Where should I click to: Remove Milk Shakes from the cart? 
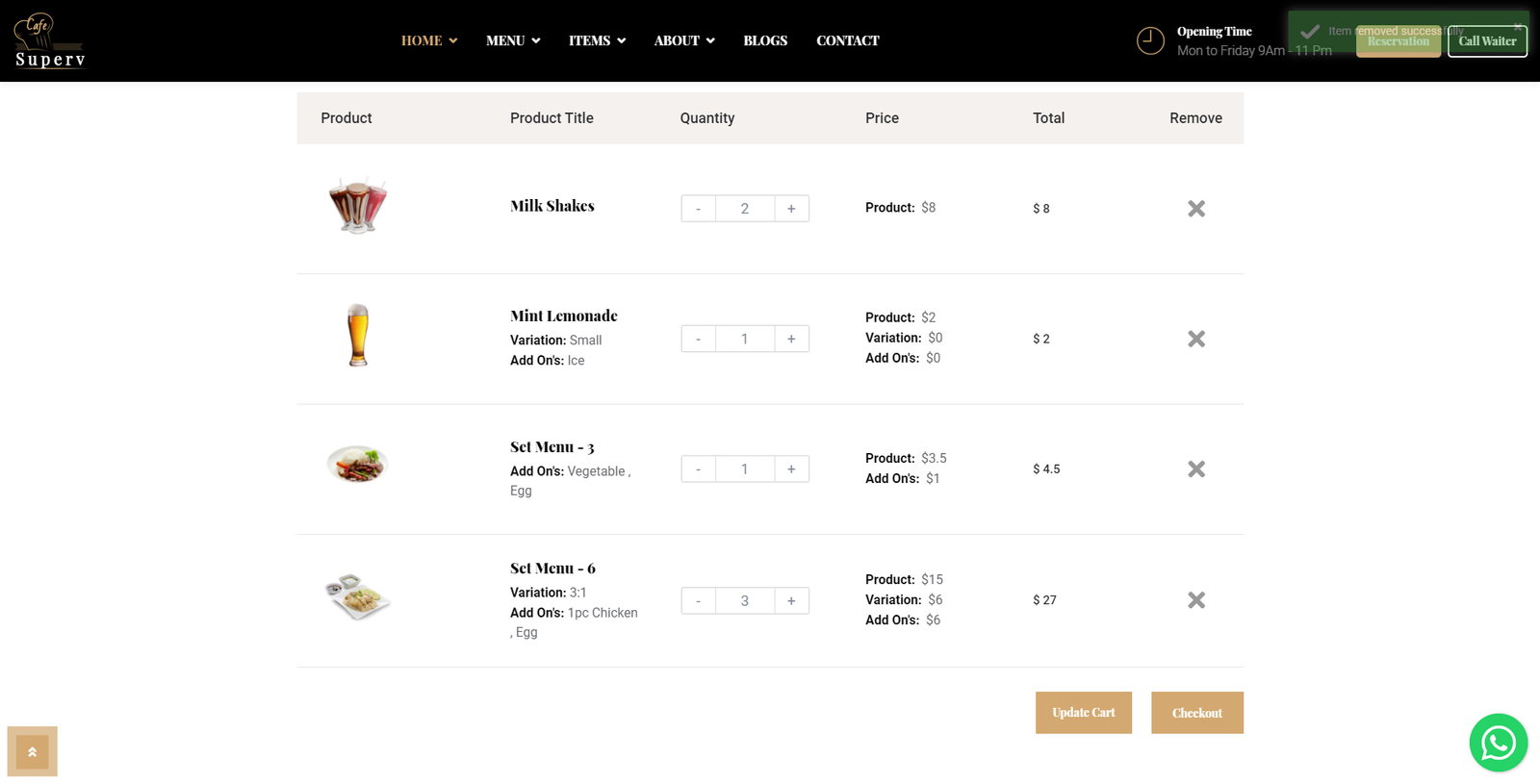[x=1195, y=209]
